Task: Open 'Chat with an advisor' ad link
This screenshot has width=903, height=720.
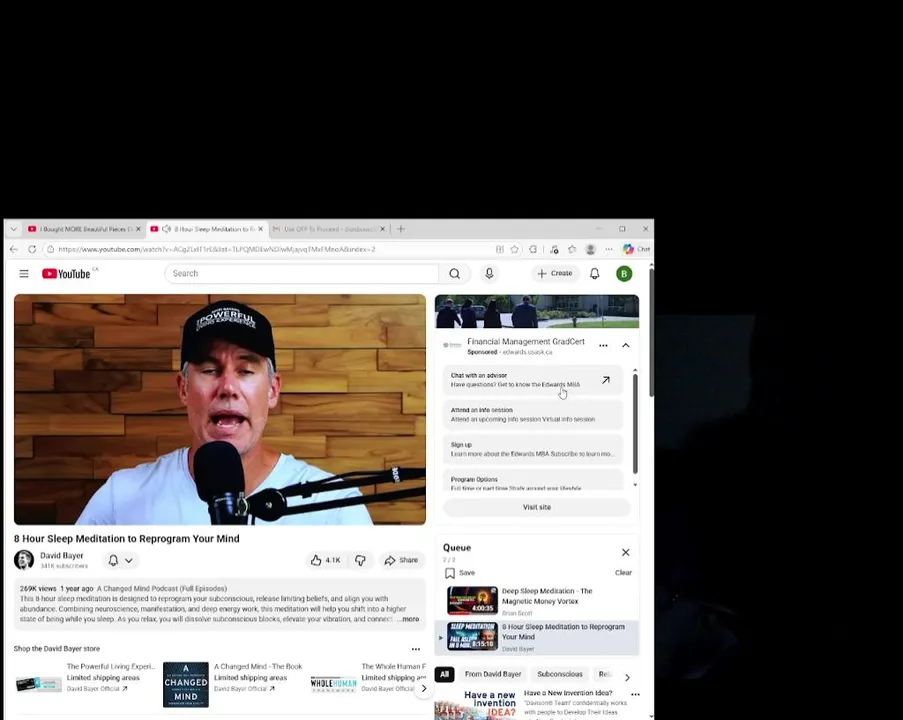Action: coord(533,380)
